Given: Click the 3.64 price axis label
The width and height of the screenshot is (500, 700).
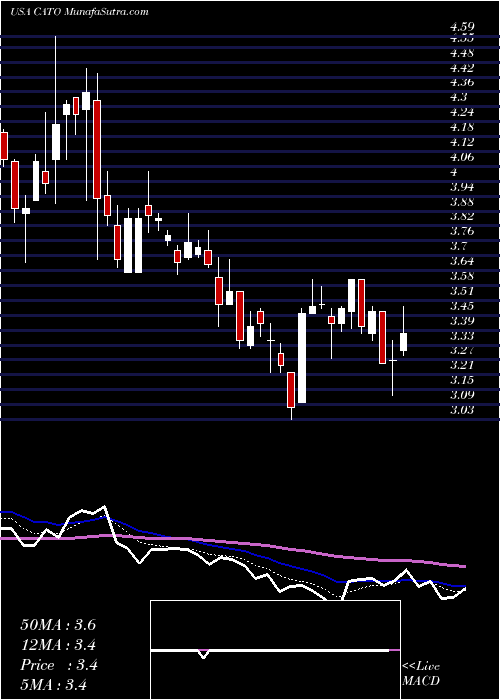Looking at the screenshot, I should coord(462,261).
